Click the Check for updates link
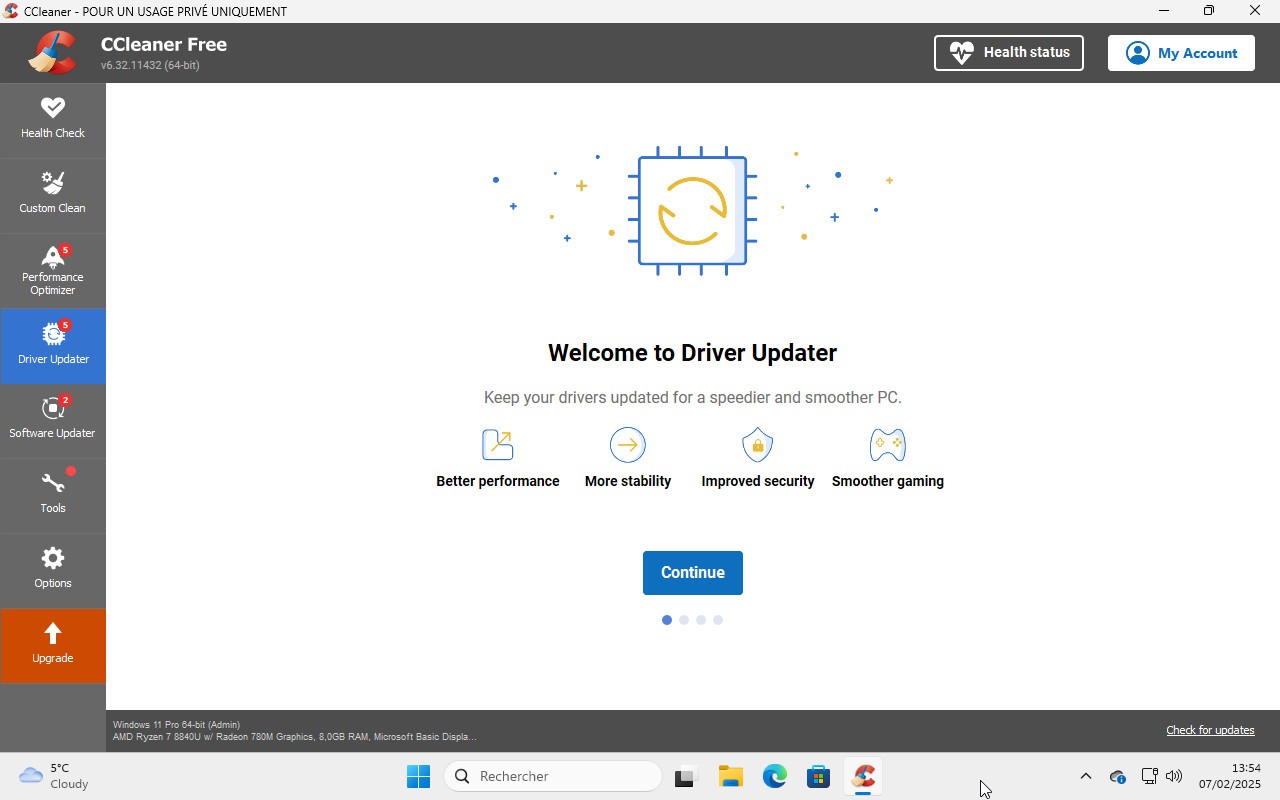This screenshot has width=1280, height=800. pyautogui.click(x=1210, y=730)
